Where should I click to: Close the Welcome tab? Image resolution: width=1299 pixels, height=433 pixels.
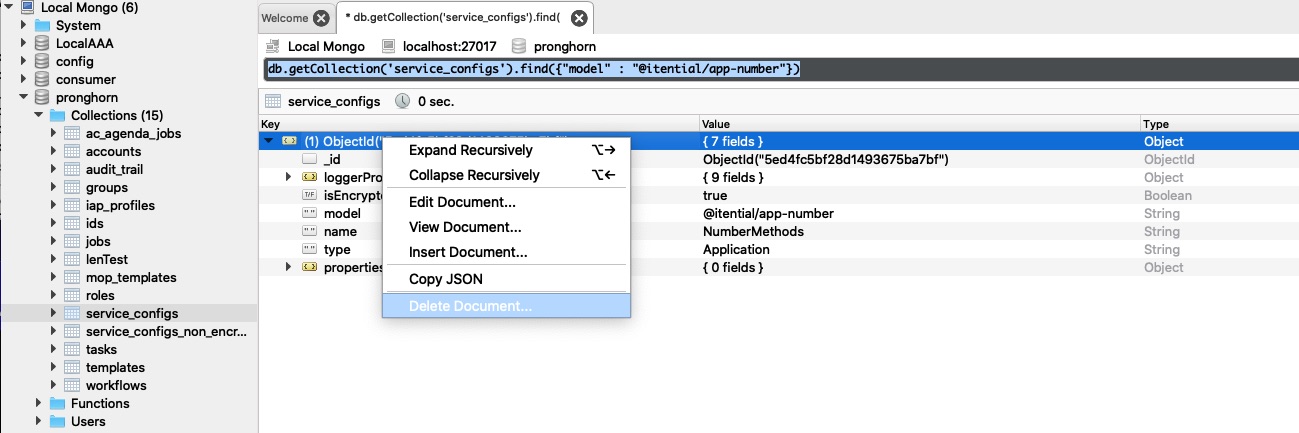point(320,18)
